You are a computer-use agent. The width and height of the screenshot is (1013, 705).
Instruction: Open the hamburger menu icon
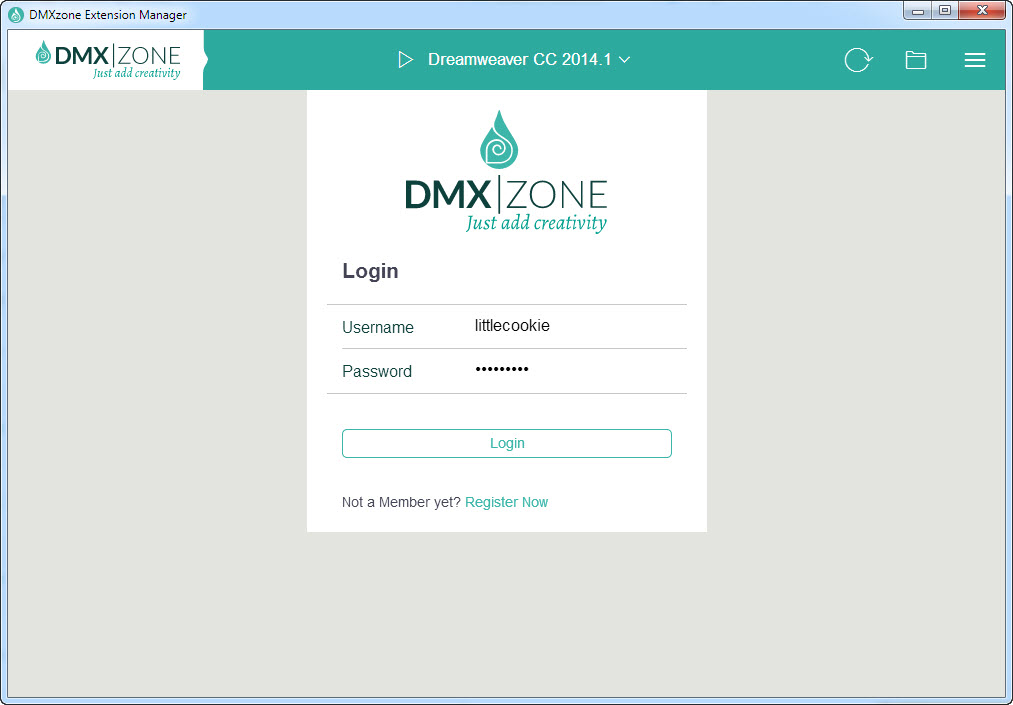[x=975, y=60]
